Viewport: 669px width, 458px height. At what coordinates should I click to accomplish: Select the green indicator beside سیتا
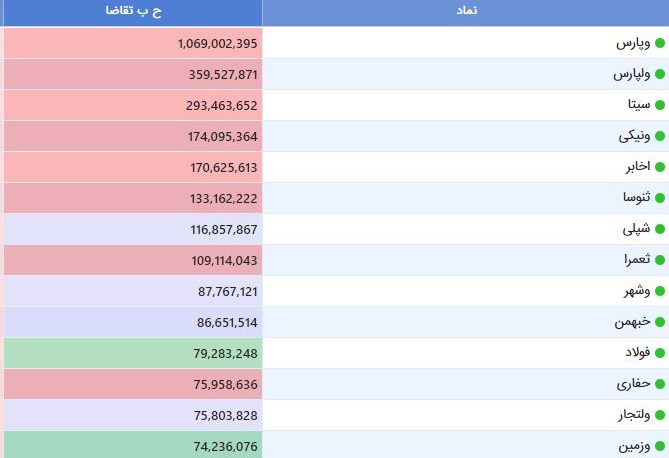[660, 105]
